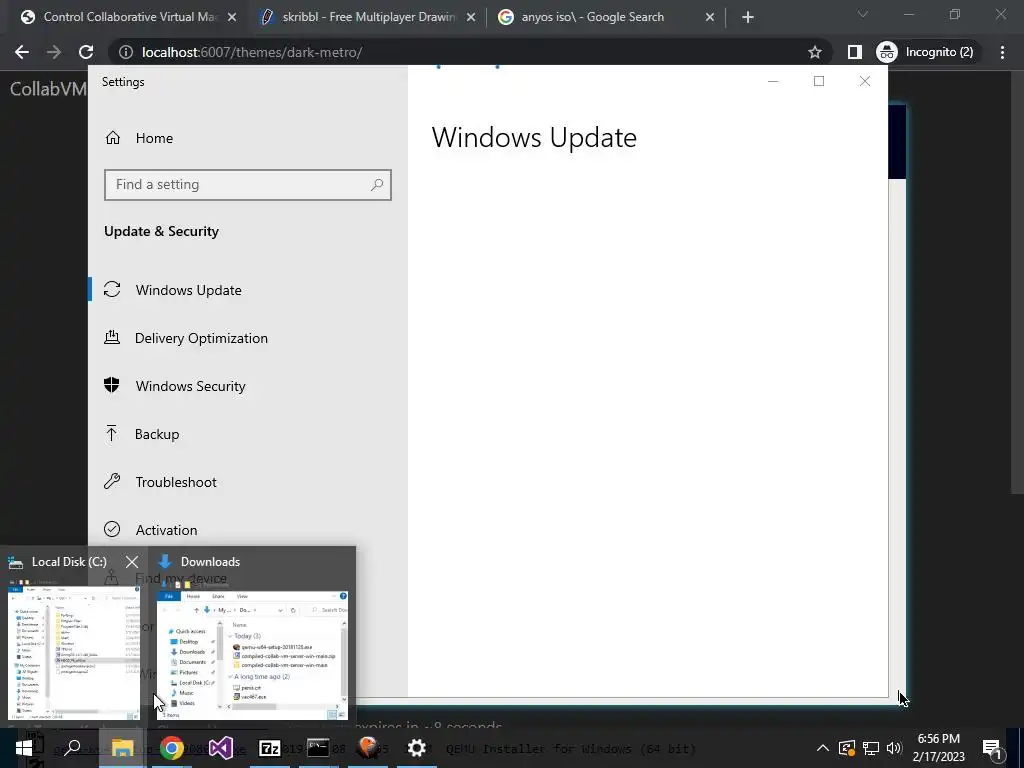
Task: Click File Explorer on the taskbar
Action: tap(122, 748)
